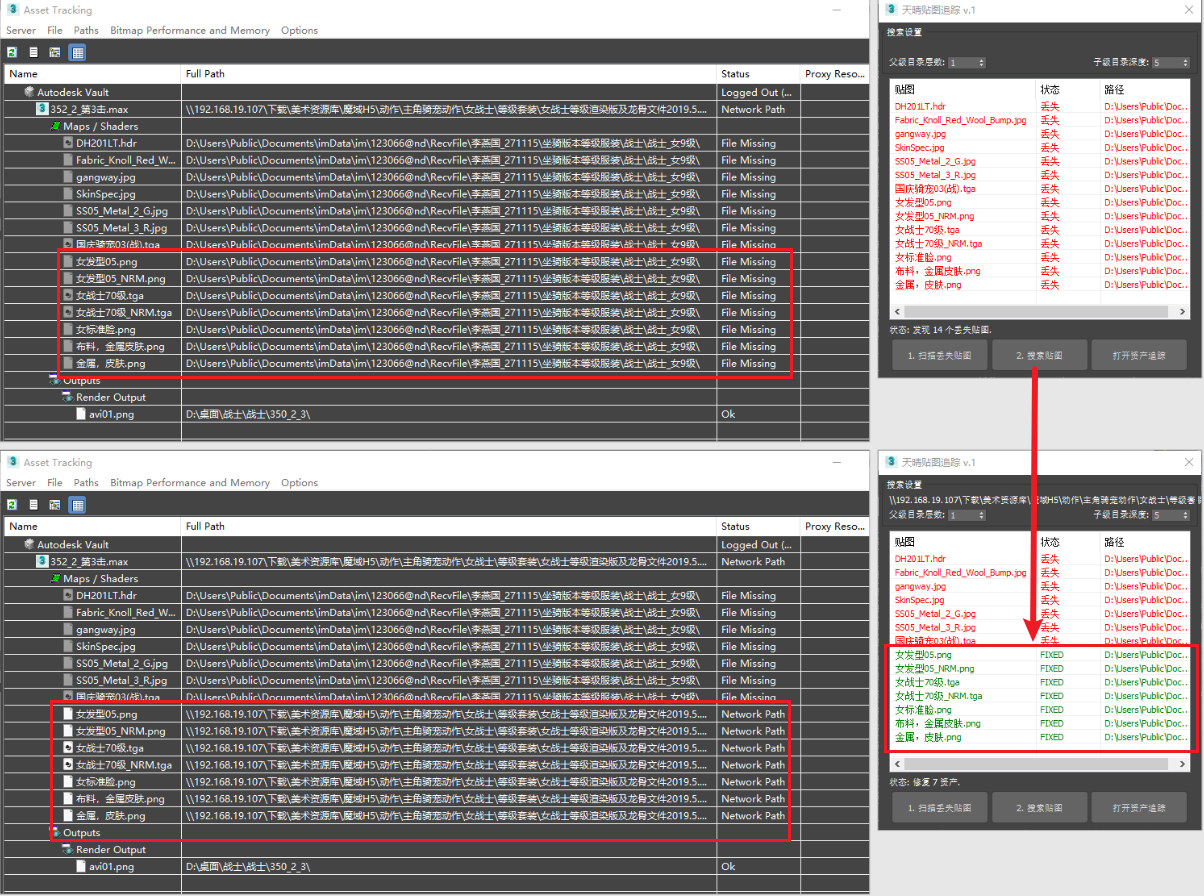Select Tree View icon in lower Asset Tracking toolbar
1204x896 pixels.
pyautogui.click(x=55, y=504)
